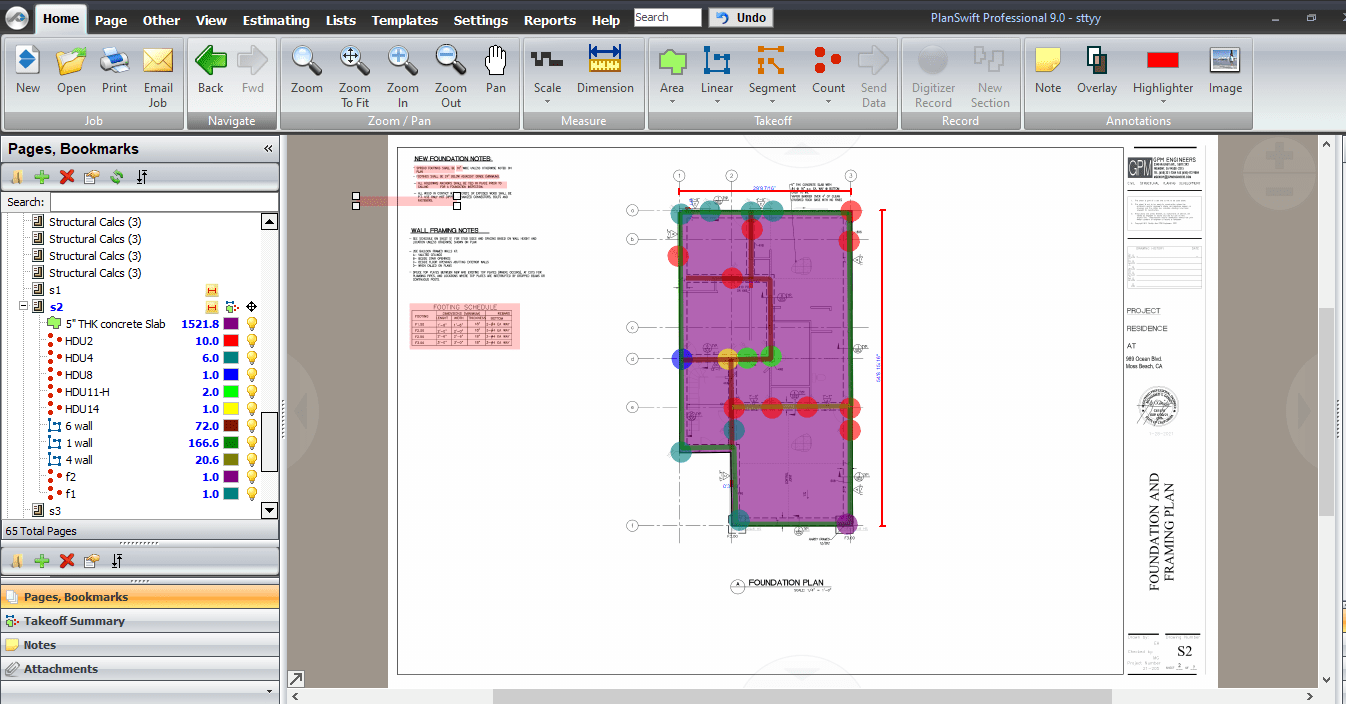Print the current plan page
The height and width of the screenshot is (704, 1346).
point(115,69)
